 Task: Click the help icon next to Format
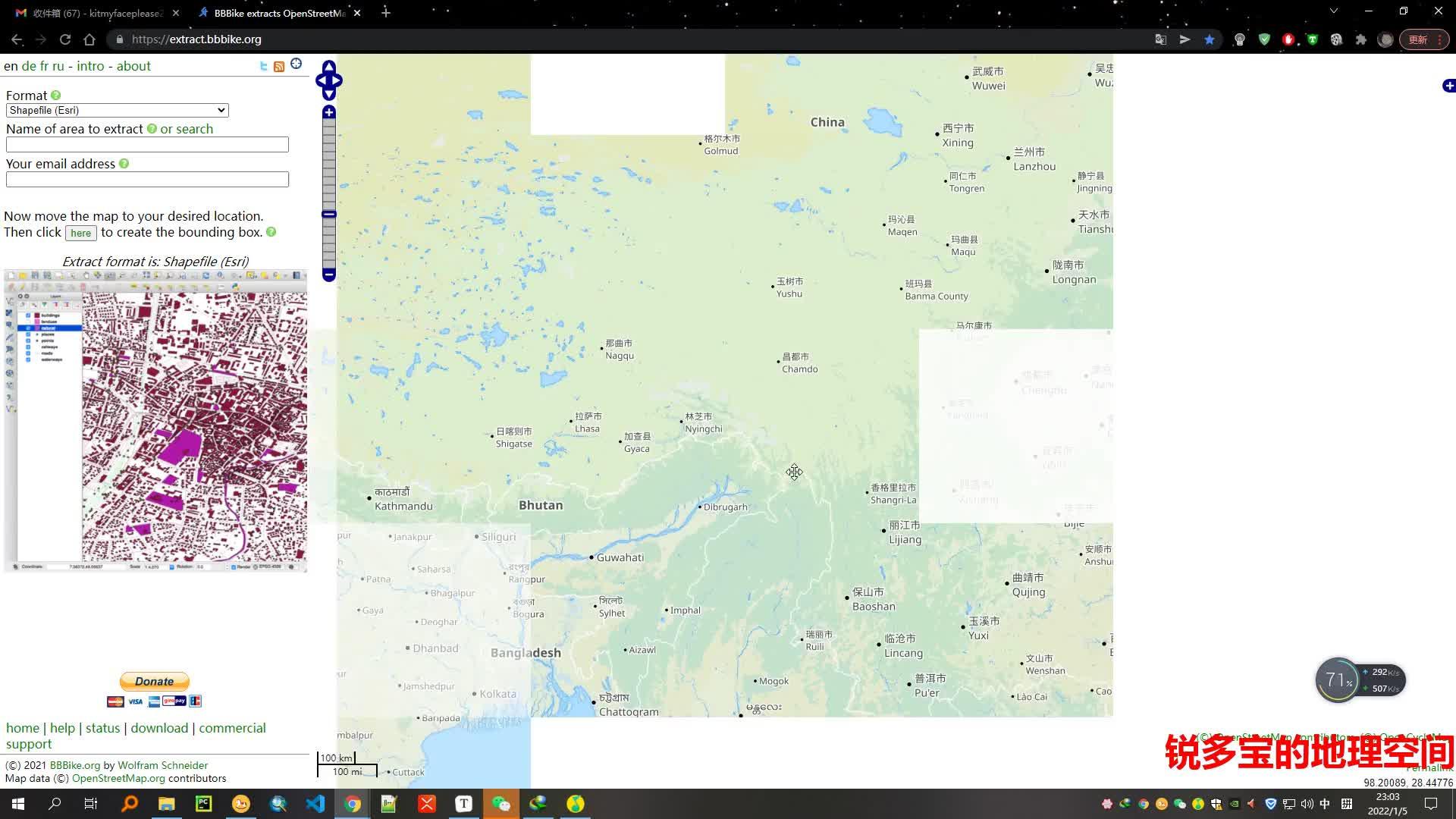coord(56,96)
